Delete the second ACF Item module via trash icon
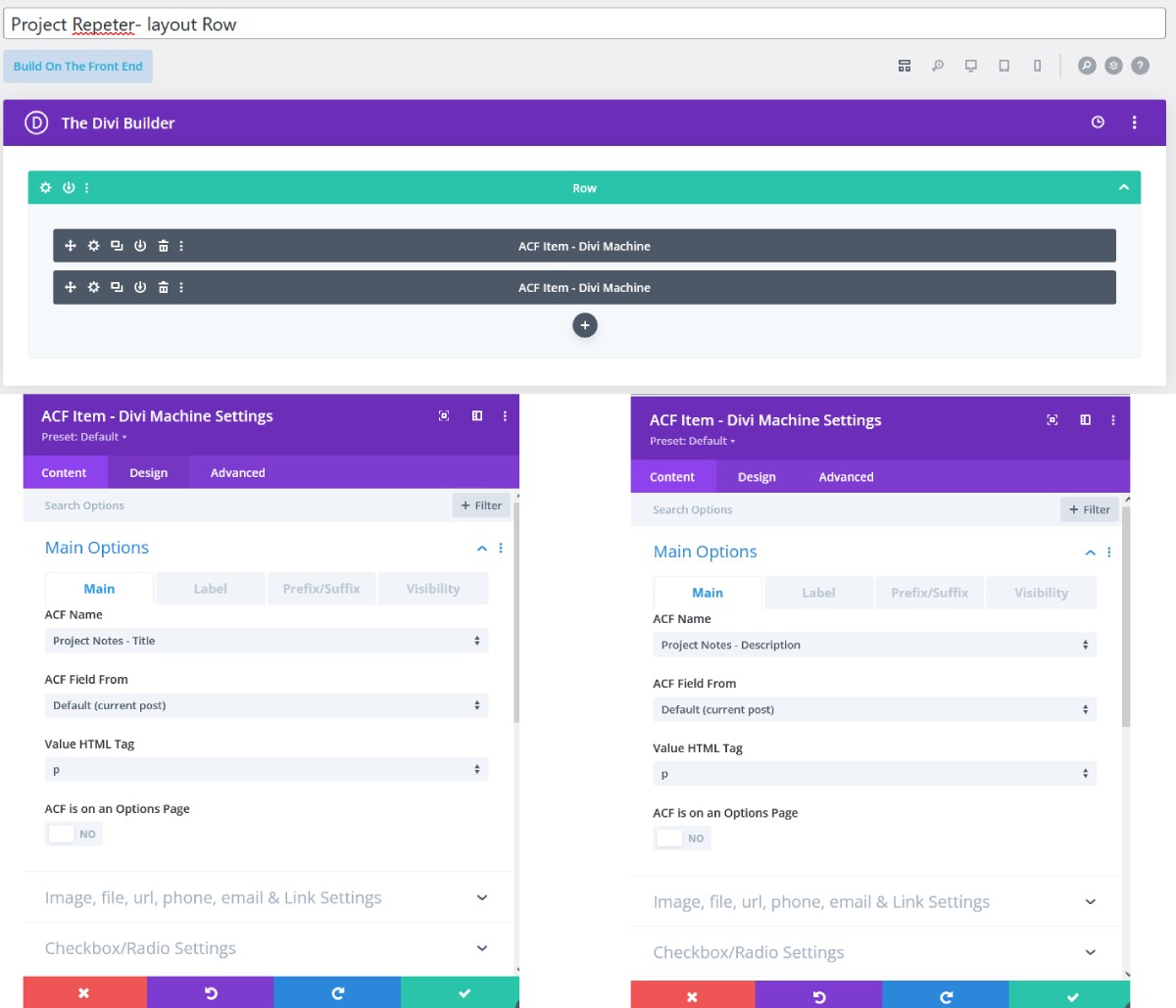 163,287
